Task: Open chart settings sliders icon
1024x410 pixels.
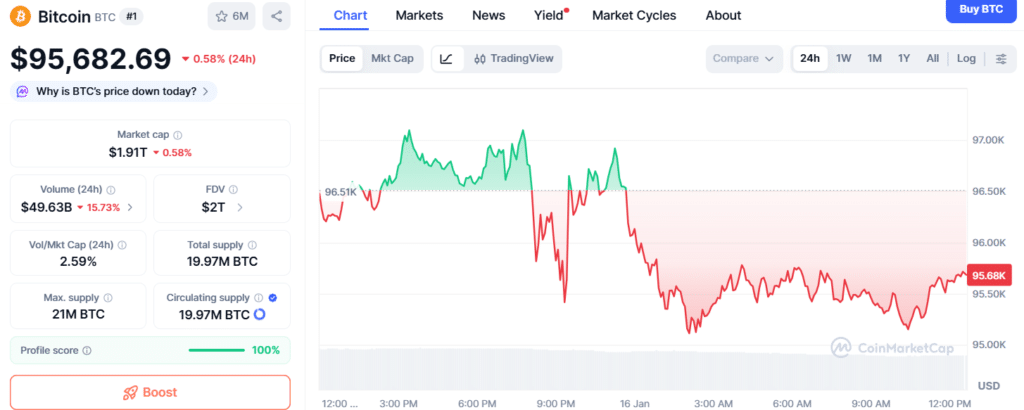Action: (1001, 59)
